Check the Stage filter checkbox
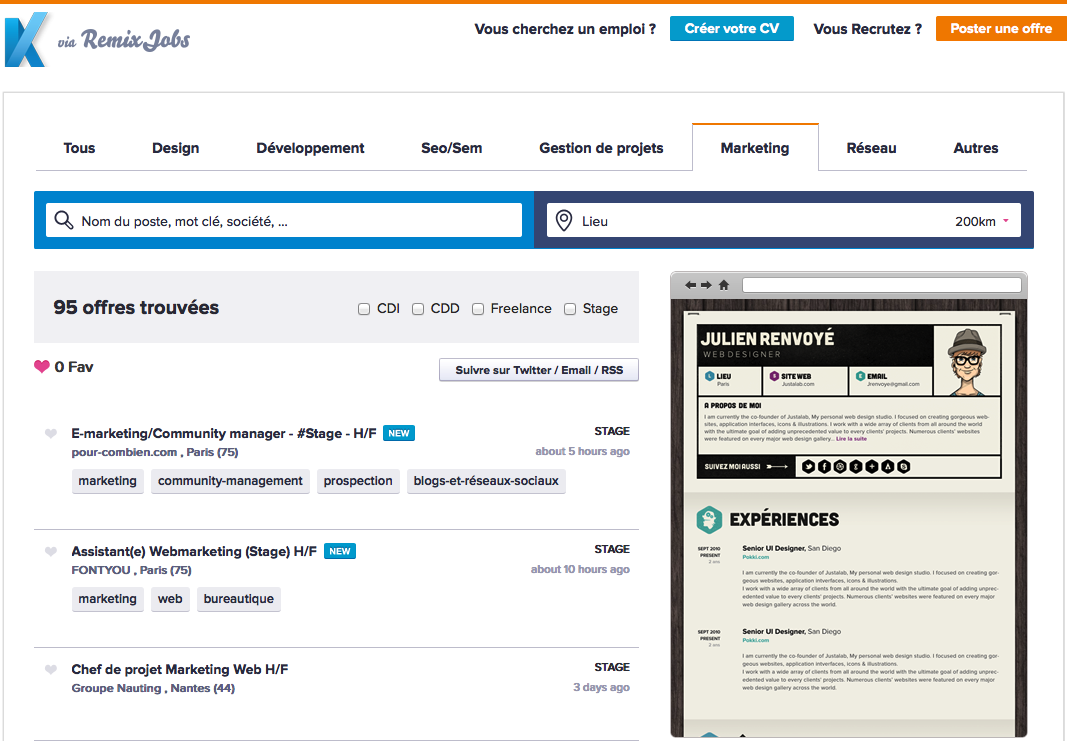The height and width of the screenshot is (741, 1067). pyautogui.click(x=570, y=309)
